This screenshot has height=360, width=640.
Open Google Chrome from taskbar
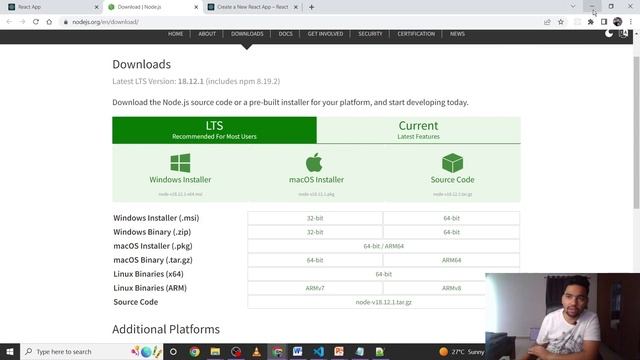tap(195, 351)
